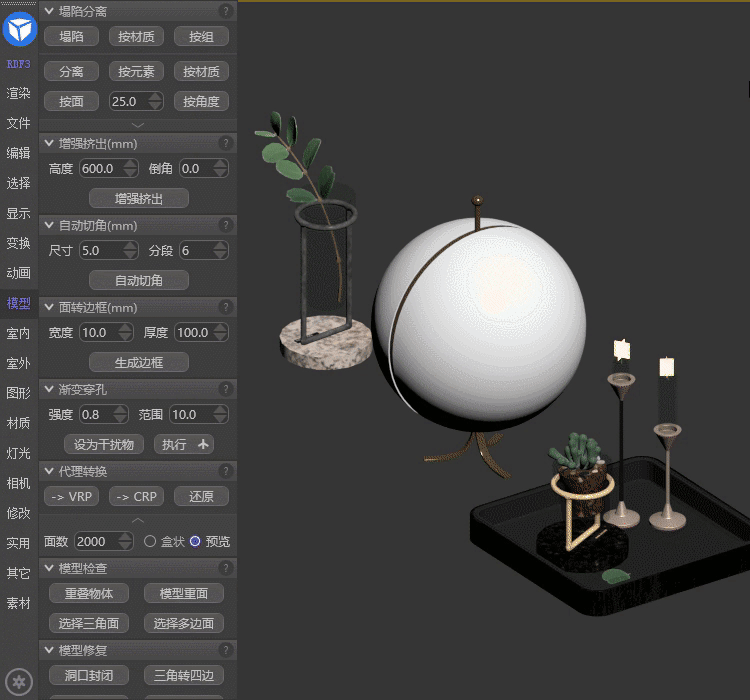
Task: Open the 选择 sidebar tab
Action: 19,183
